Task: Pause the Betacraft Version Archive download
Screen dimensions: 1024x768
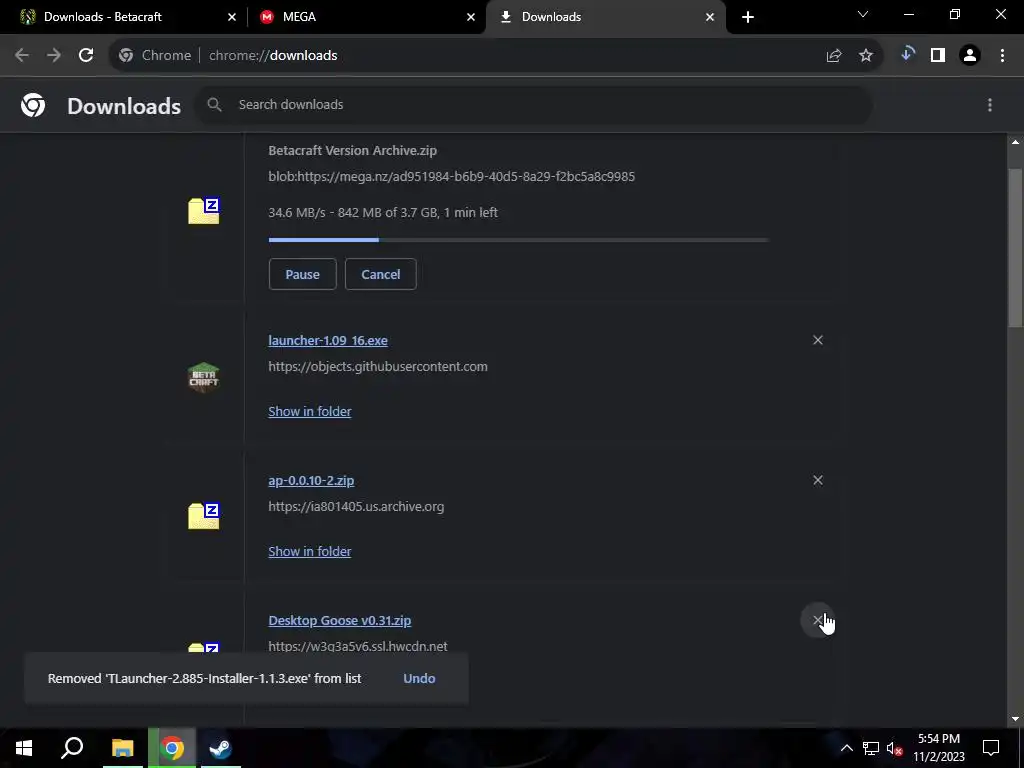Action: click(x=302, y=274)
